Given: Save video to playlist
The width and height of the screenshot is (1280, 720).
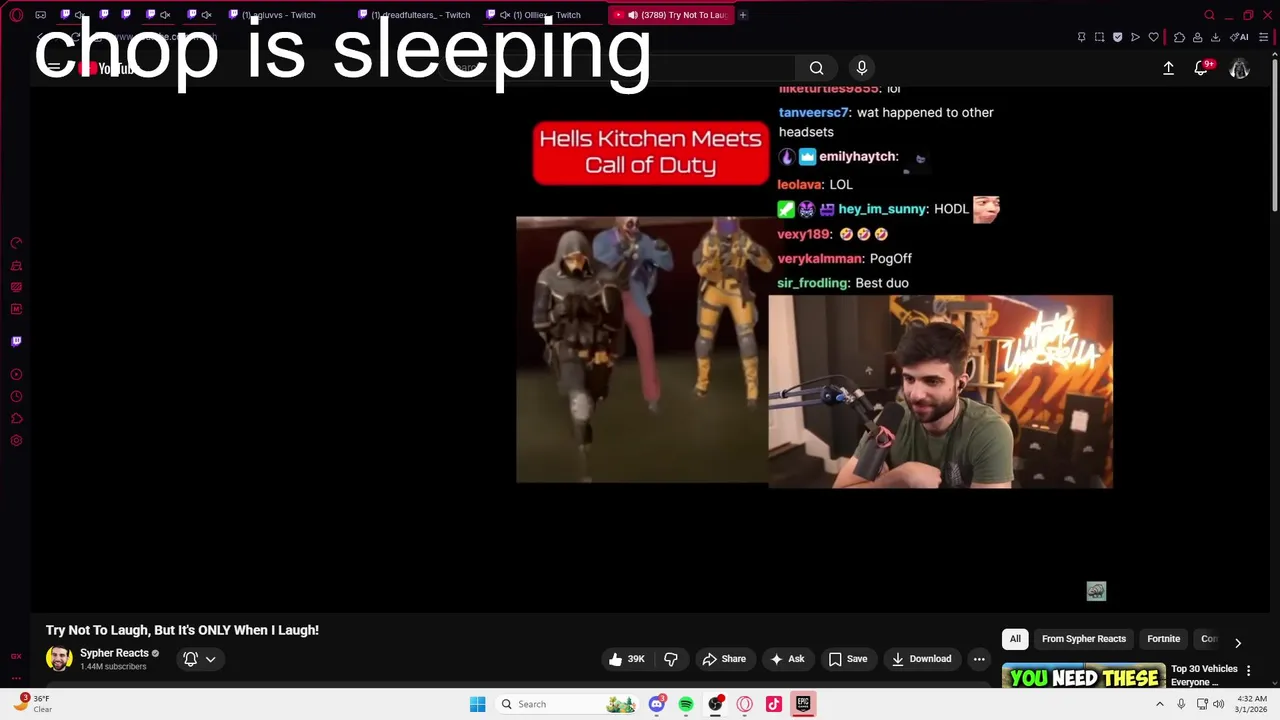Looking at the screenshot, I should pyautogui.click(x=848, y=659).
